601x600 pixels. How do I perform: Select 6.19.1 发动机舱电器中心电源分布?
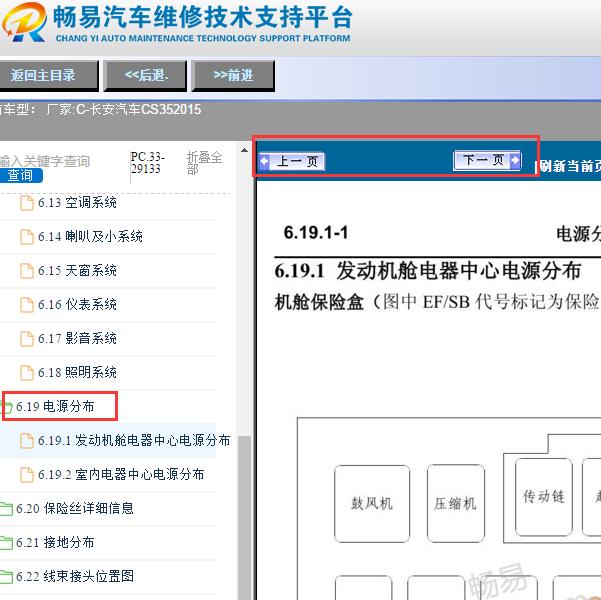pos(134,441)
